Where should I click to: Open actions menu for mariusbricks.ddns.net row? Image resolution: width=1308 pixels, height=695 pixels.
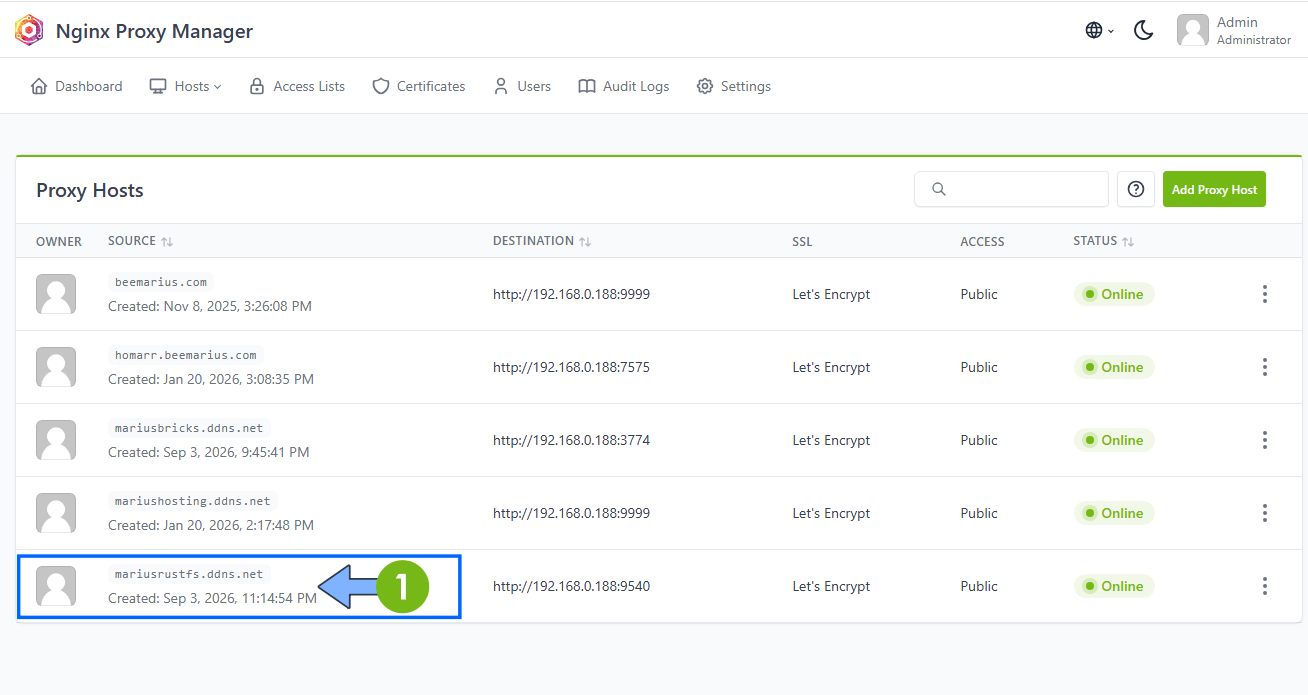tap(1265, 440)
